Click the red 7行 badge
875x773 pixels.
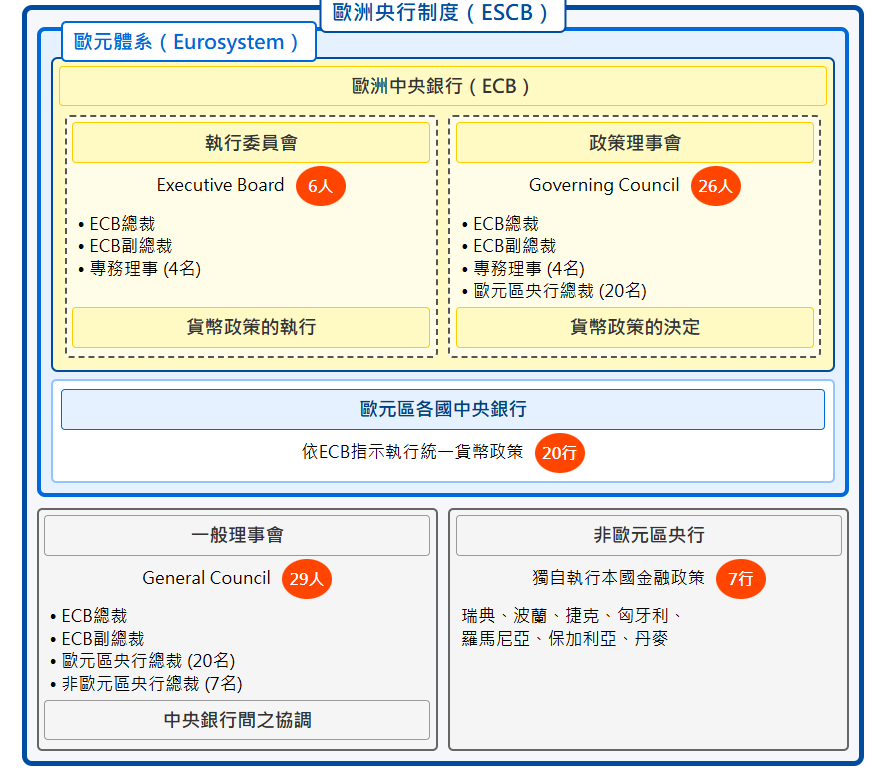tap(741, 579)
